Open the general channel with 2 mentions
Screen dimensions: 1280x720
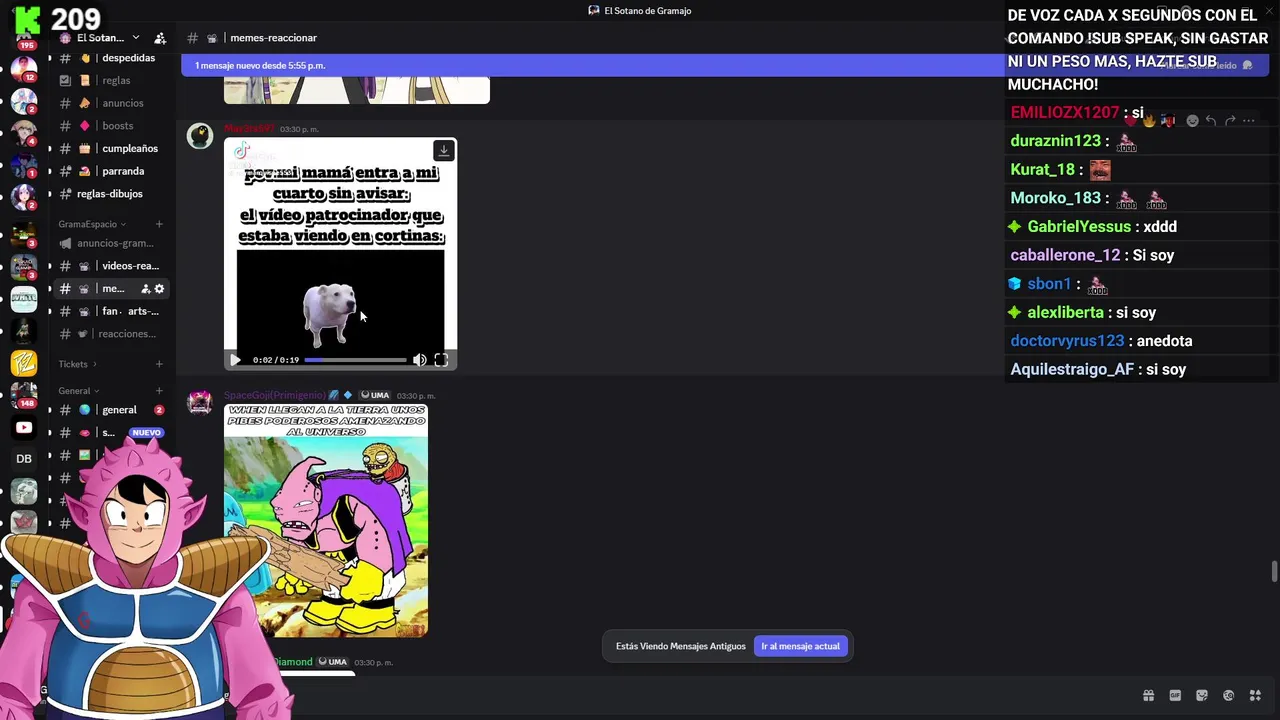coord(110,410)
